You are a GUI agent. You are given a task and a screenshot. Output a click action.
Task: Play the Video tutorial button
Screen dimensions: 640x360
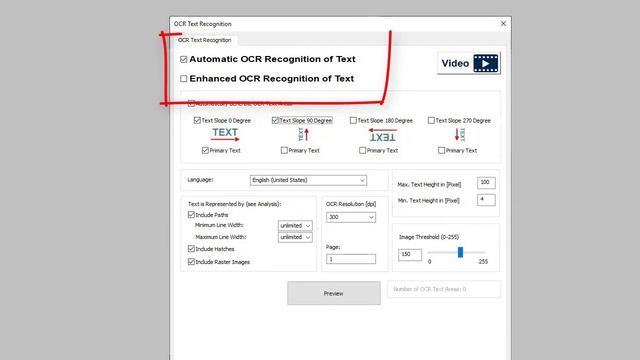point(469,63)
